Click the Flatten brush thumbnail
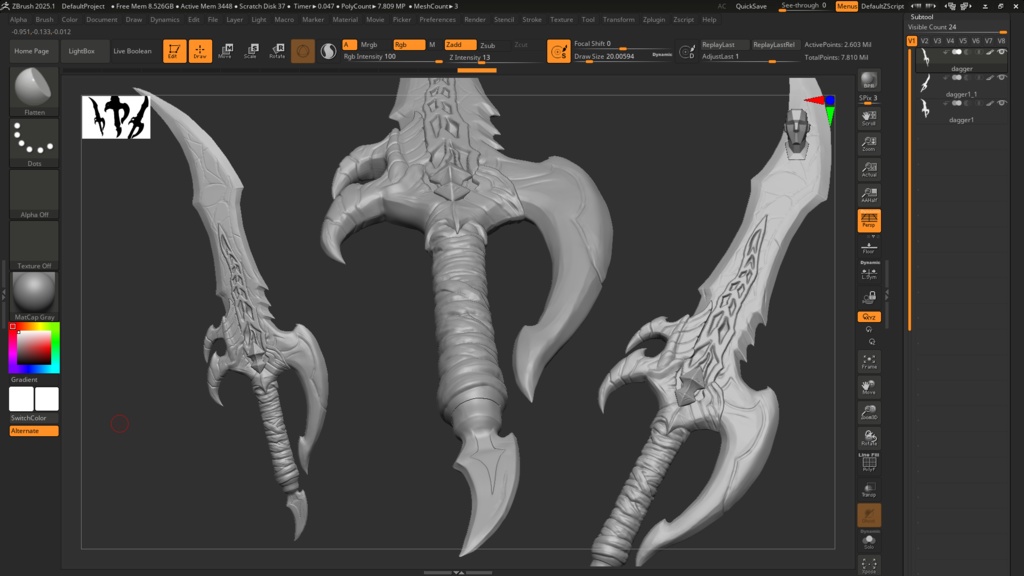 point(34,91)
